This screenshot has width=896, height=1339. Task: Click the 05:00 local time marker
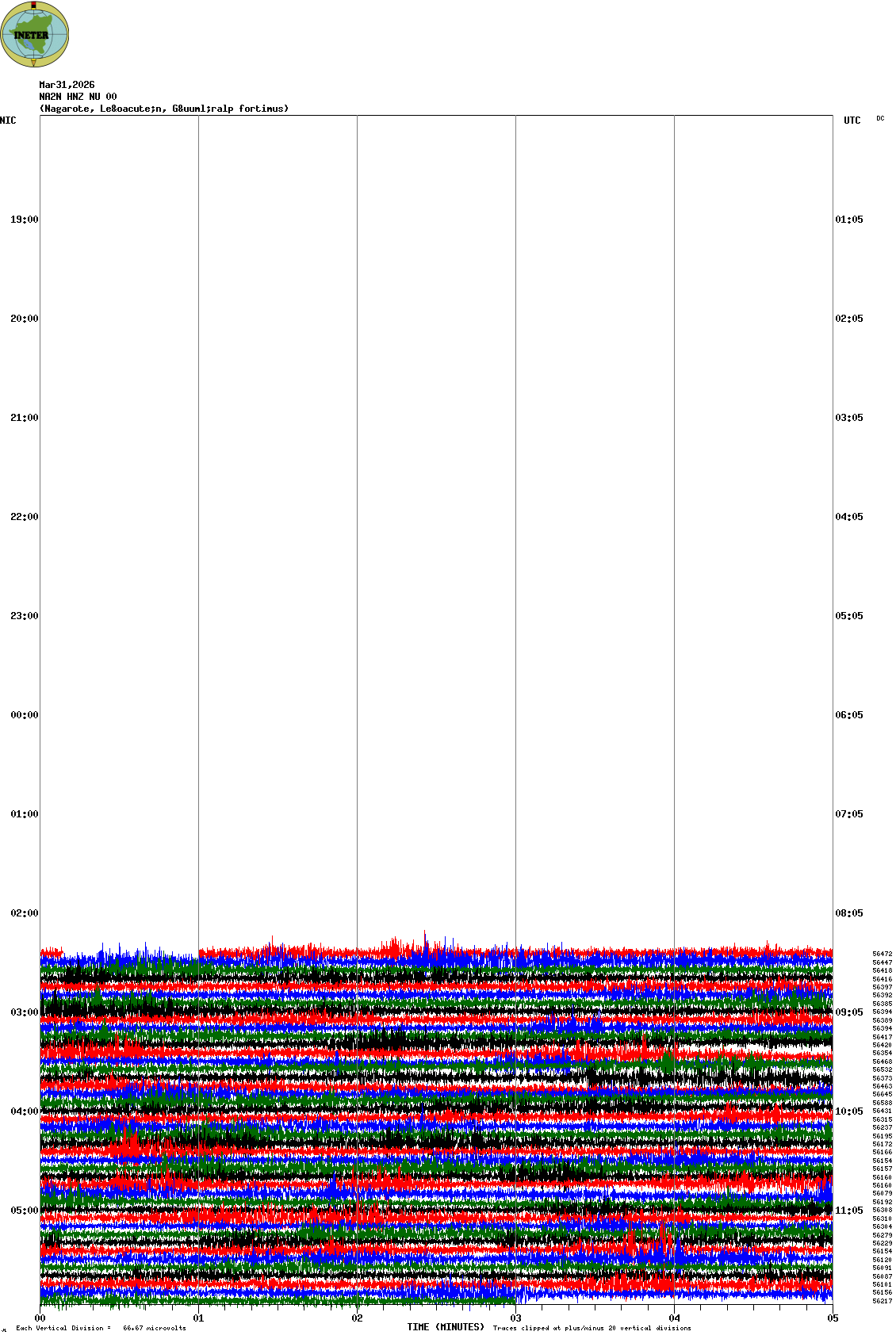point(24,1211)
